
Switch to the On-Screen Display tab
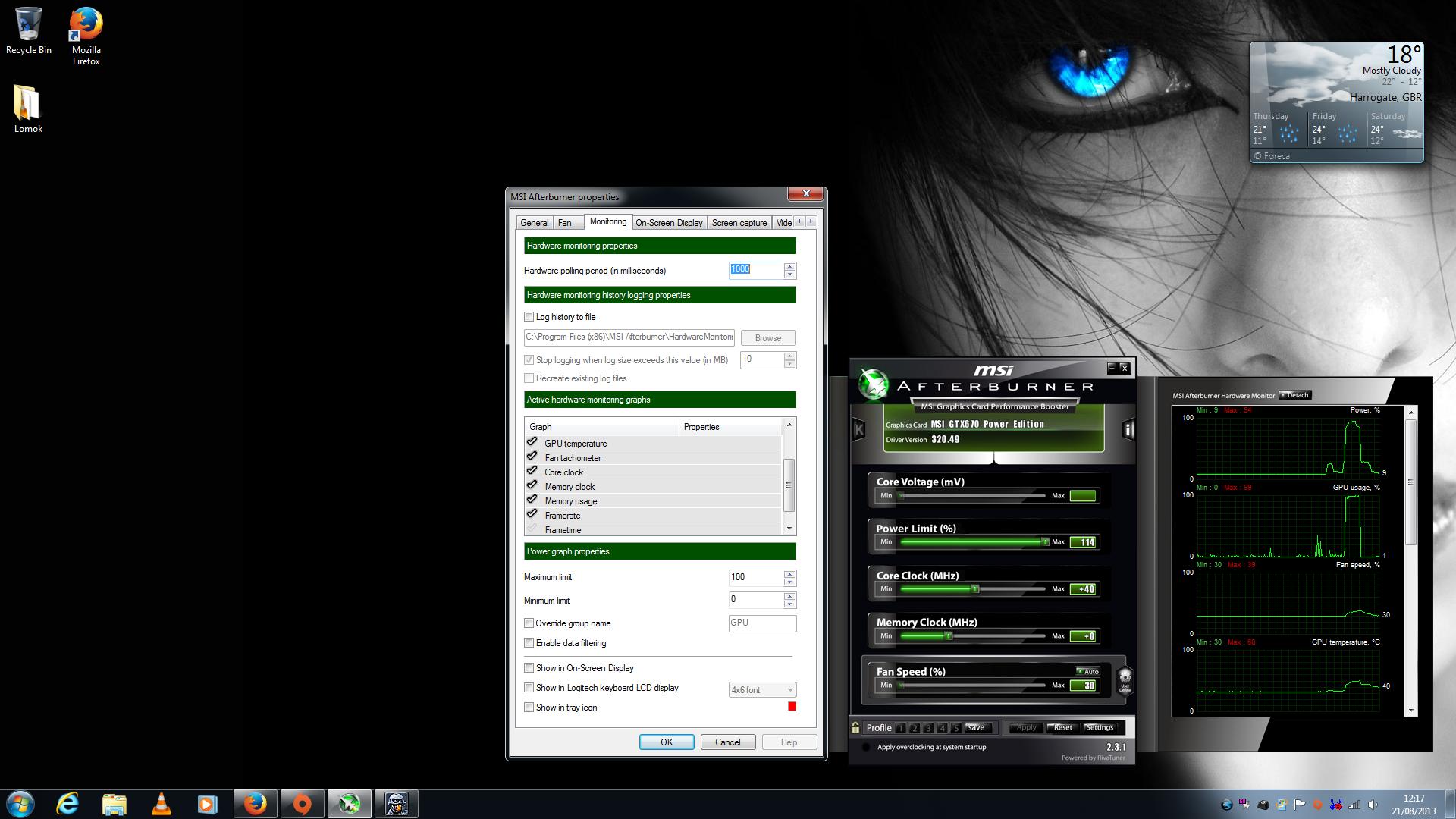669,223
